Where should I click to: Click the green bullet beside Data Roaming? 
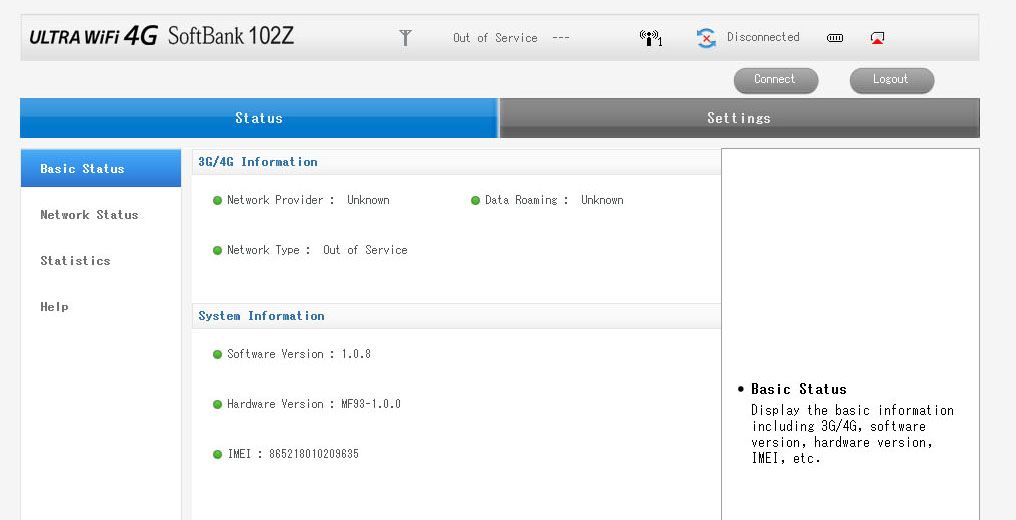coord(475,201)
